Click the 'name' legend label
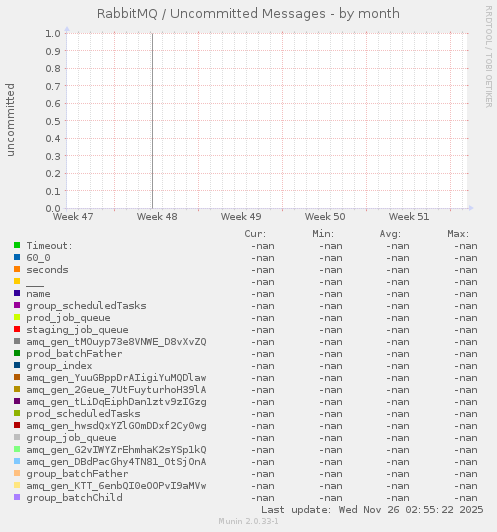Image resolution: width=497 pixels, height=532 pixels. point(38,294)
